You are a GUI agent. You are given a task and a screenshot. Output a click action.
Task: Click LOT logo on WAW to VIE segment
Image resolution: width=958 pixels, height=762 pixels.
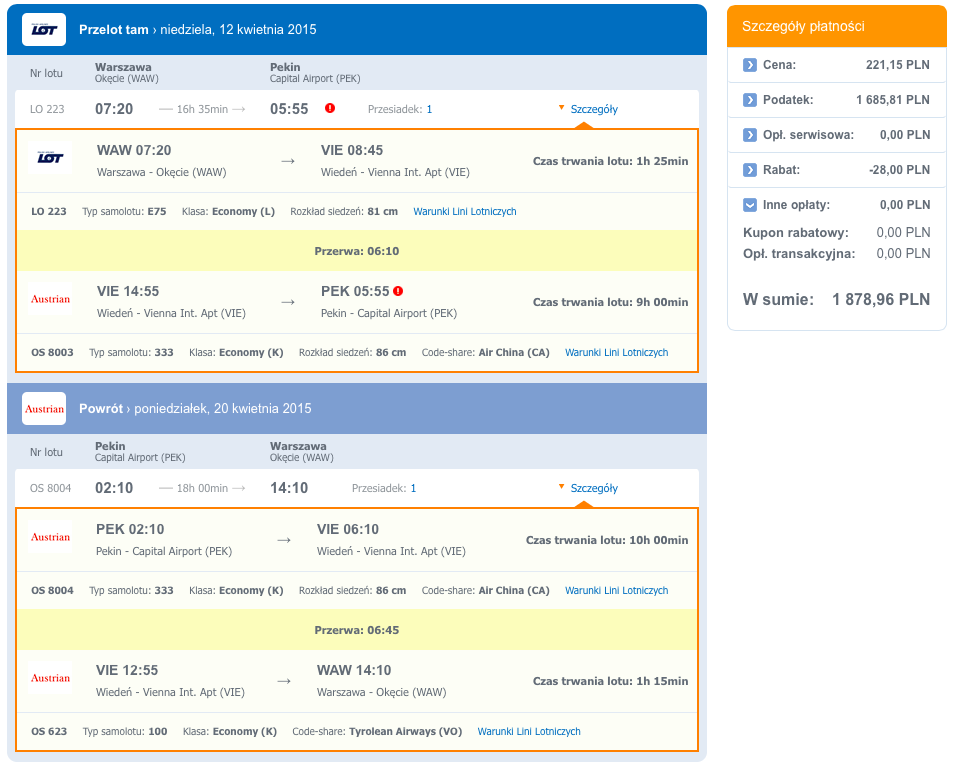(x=50, y=158)
